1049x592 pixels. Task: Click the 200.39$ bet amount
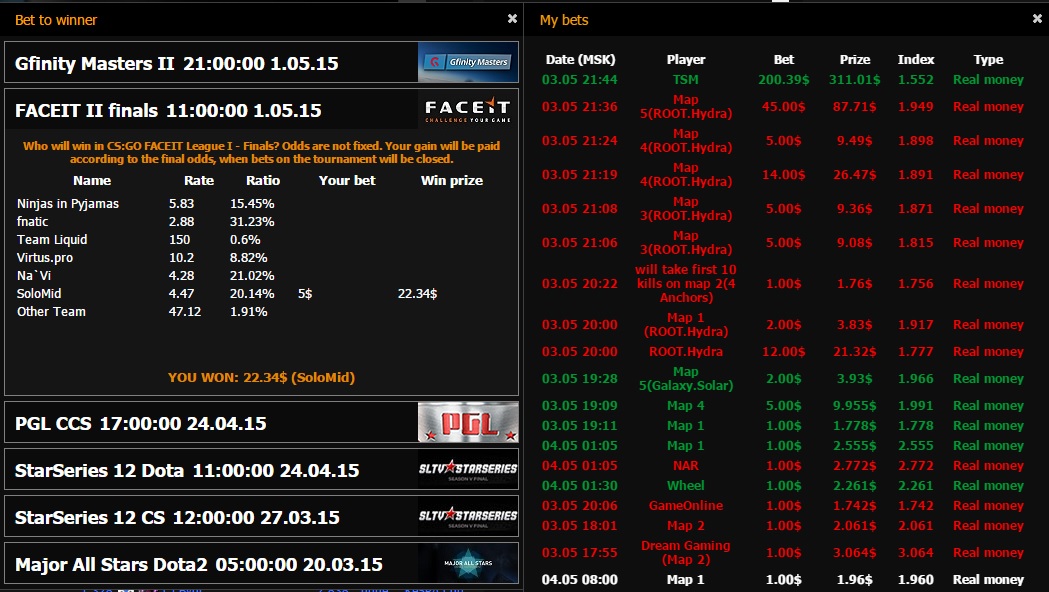tap(783, 80)
